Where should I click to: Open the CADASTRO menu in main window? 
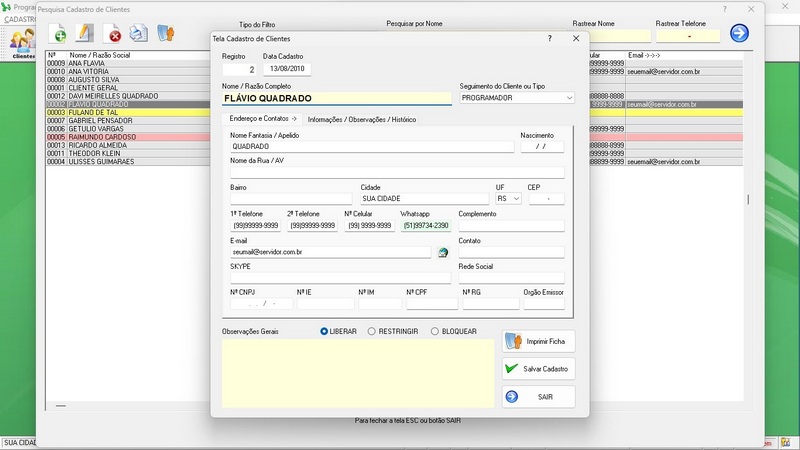click(x=19, y=19)
